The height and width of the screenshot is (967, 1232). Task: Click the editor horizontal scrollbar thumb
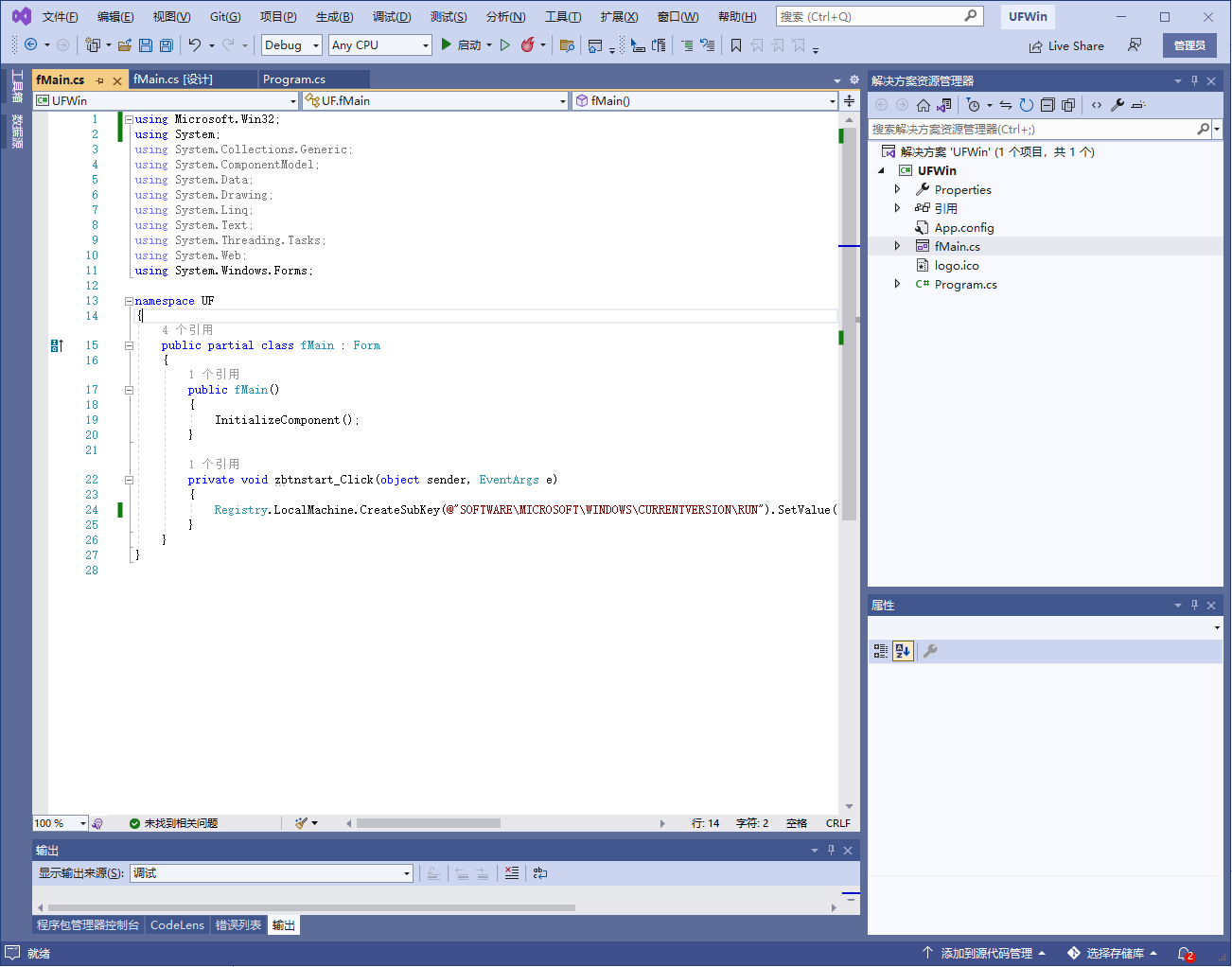point(428,823)
